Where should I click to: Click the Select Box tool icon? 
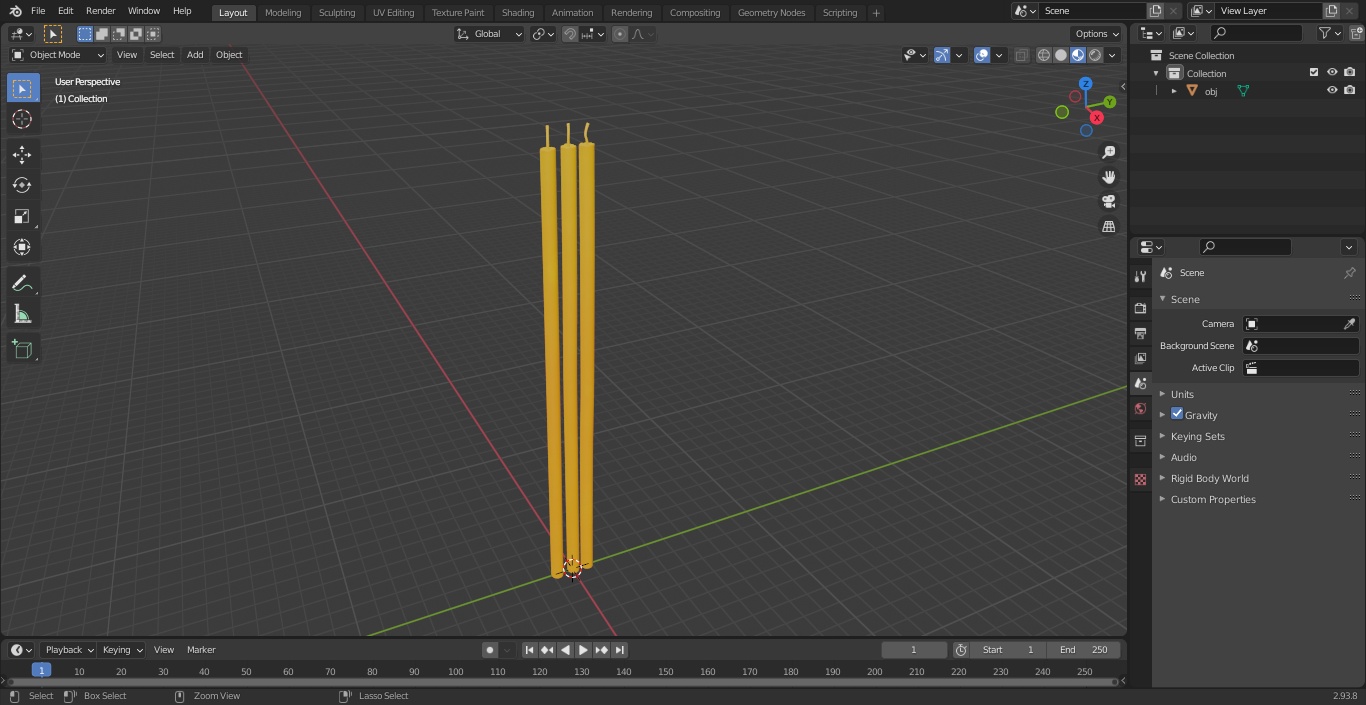(22, 88)
